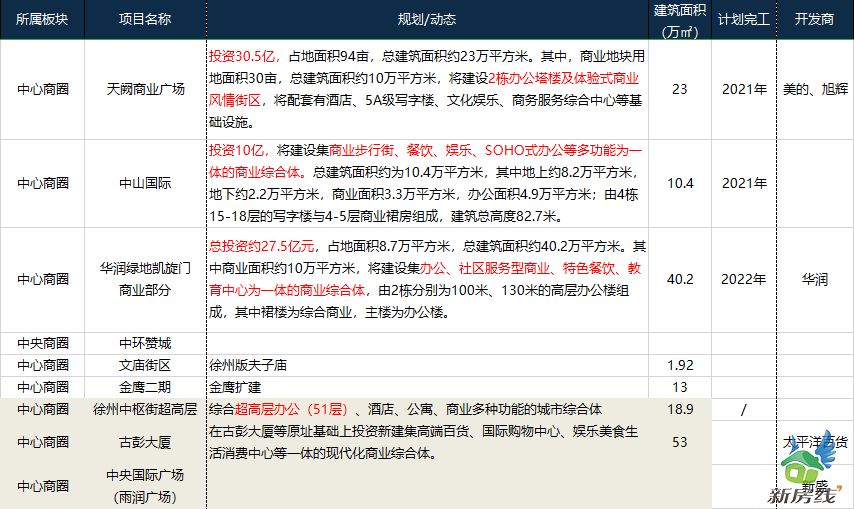This screenshot has height=509, width=854.
Task: Select developer cell 华润
Action: [815, 279]
